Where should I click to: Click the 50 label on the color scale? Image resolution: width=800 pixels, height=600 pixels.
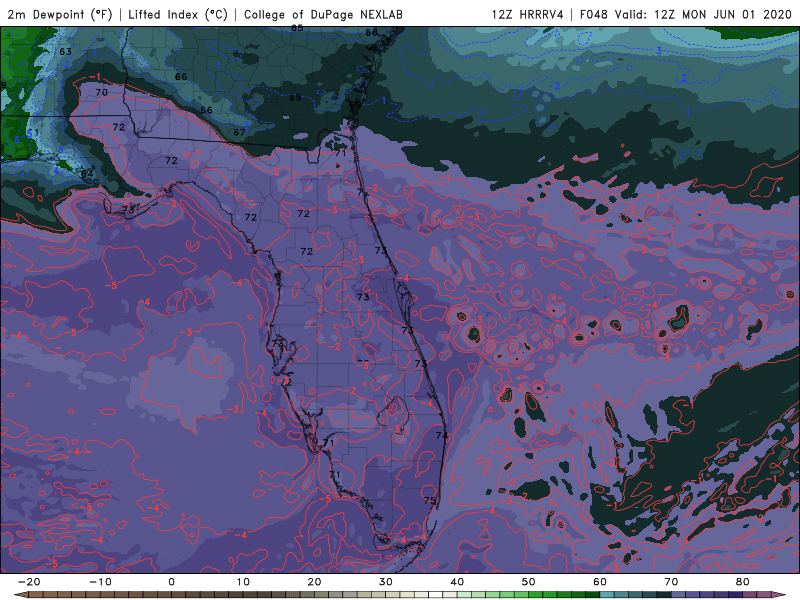point(529,582)
